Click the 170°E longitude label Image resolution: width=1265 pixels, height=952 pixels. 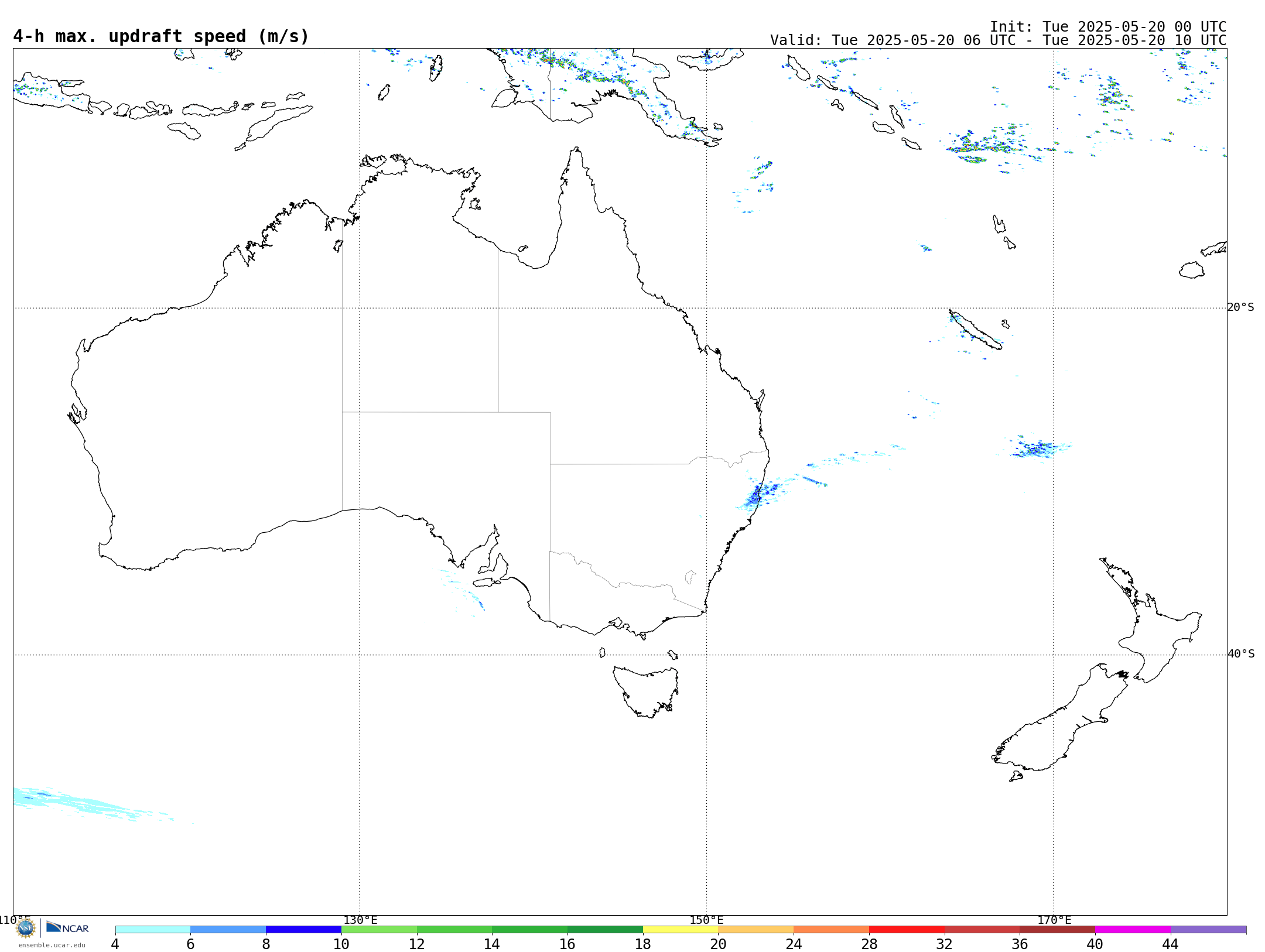[1054, 920]
